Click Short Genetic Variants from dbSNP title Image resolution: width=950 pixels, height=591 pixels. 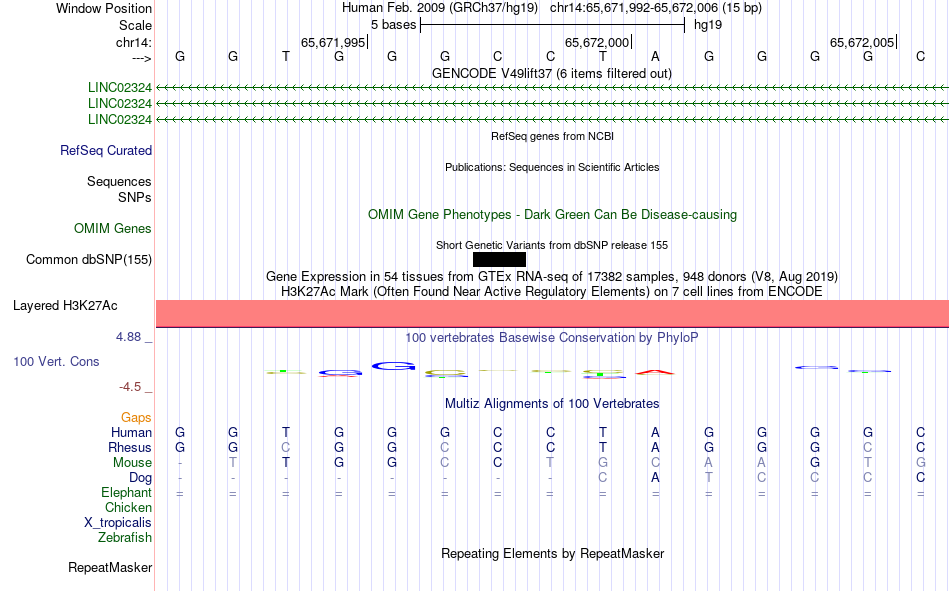552,245
